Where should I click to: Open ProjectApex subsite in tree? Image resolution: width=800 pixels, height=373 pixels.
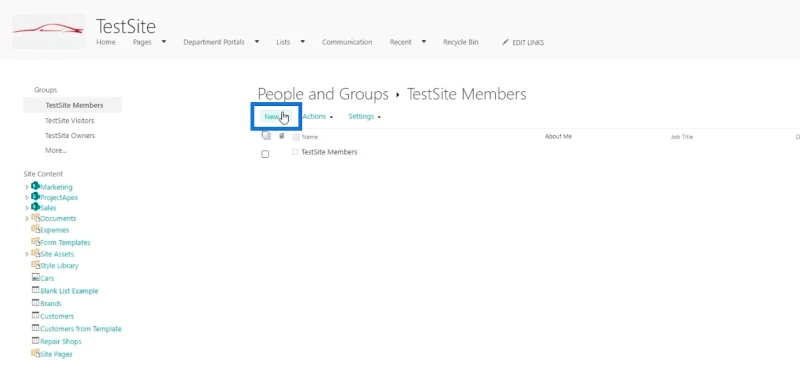(59, 197)
